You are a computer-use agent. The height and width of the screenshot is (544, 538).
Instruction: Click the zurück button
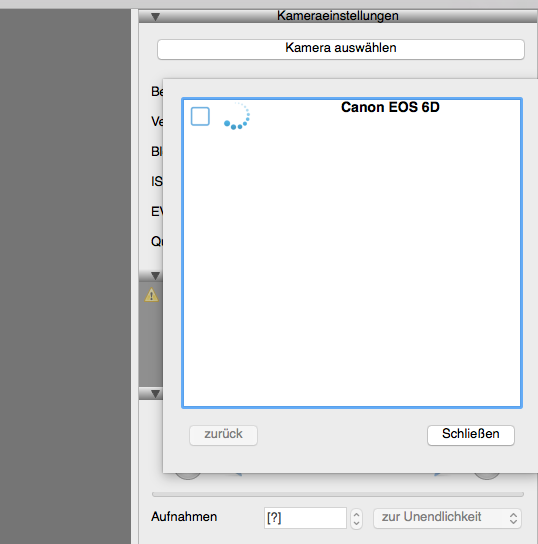tap(223, 435)
